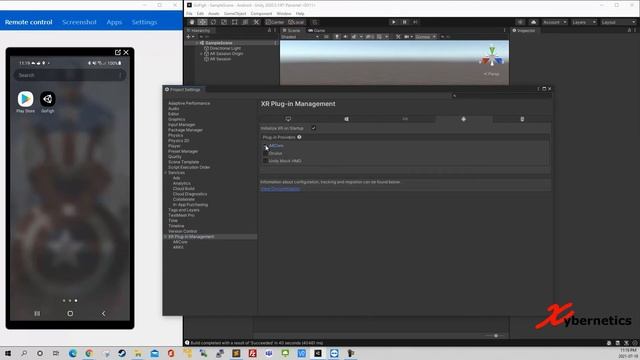The height and width of the screenshot is (360, 640).
Task: Expand AR Session Origin hierarchy item
Action: click(201, 53)
